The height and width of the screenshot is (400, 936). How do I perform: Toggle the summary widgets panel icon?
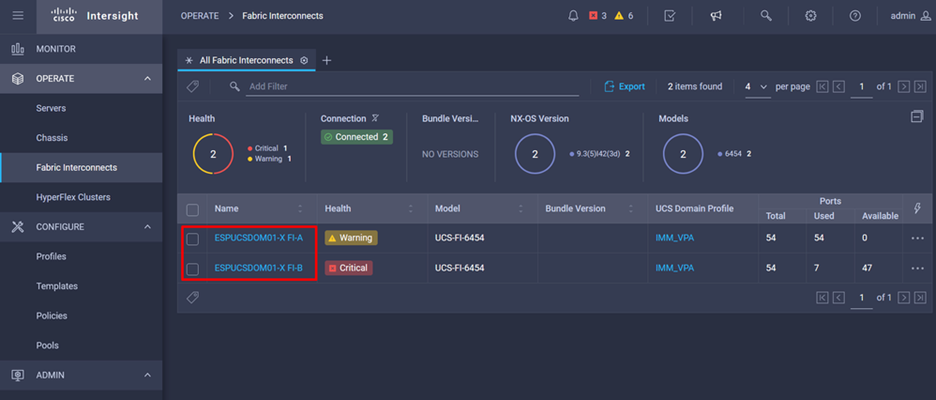[917, 116]
